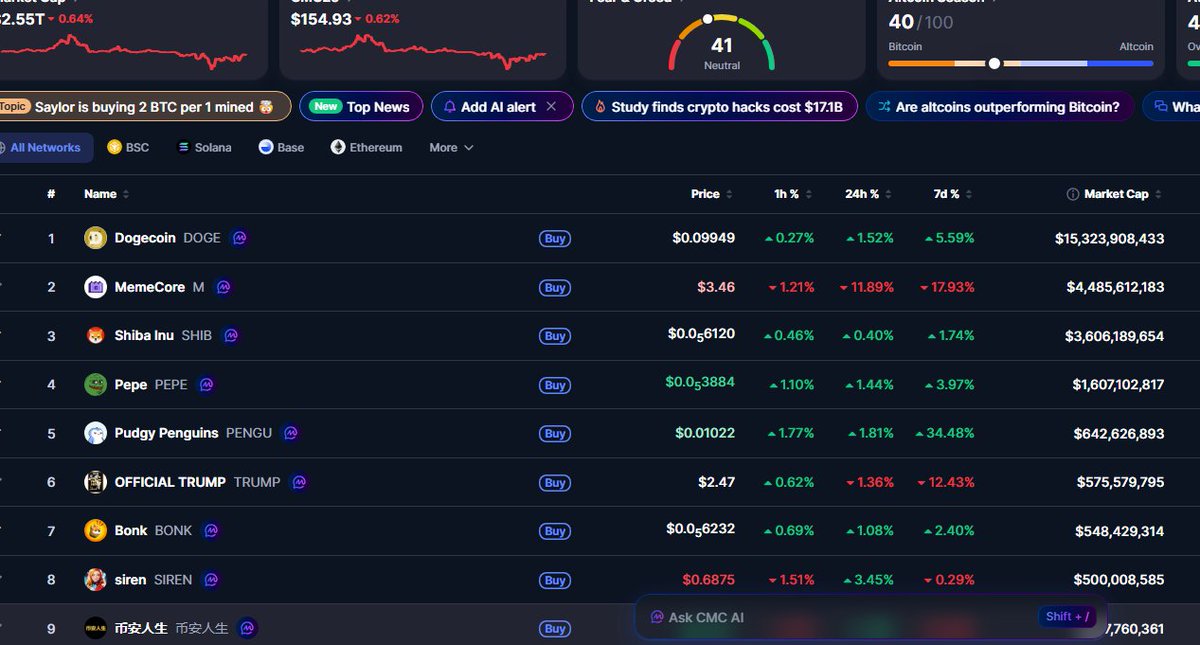Click Dogecoin price $0.09949

point(704,238)
